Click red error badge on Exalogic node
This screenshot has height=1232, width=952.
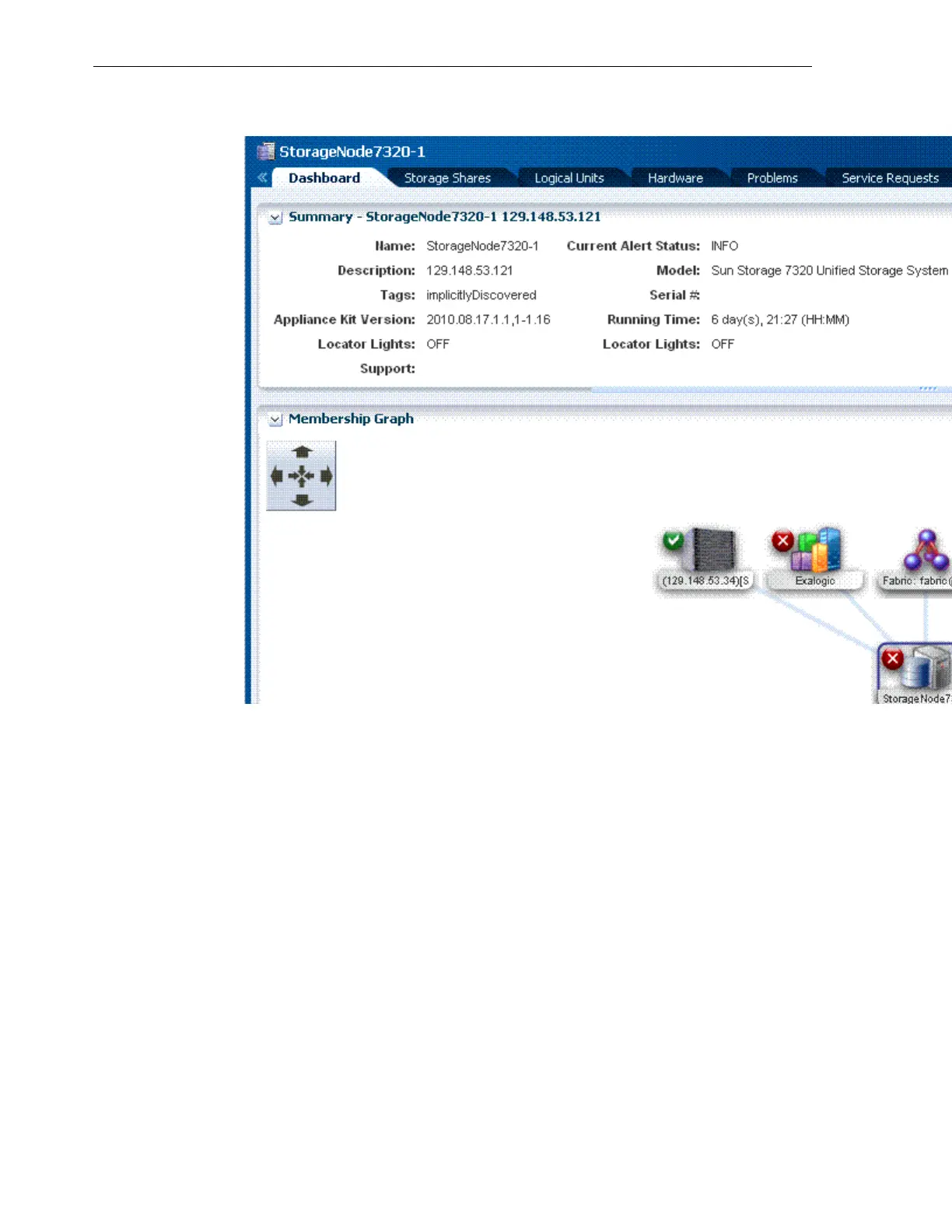782,540
